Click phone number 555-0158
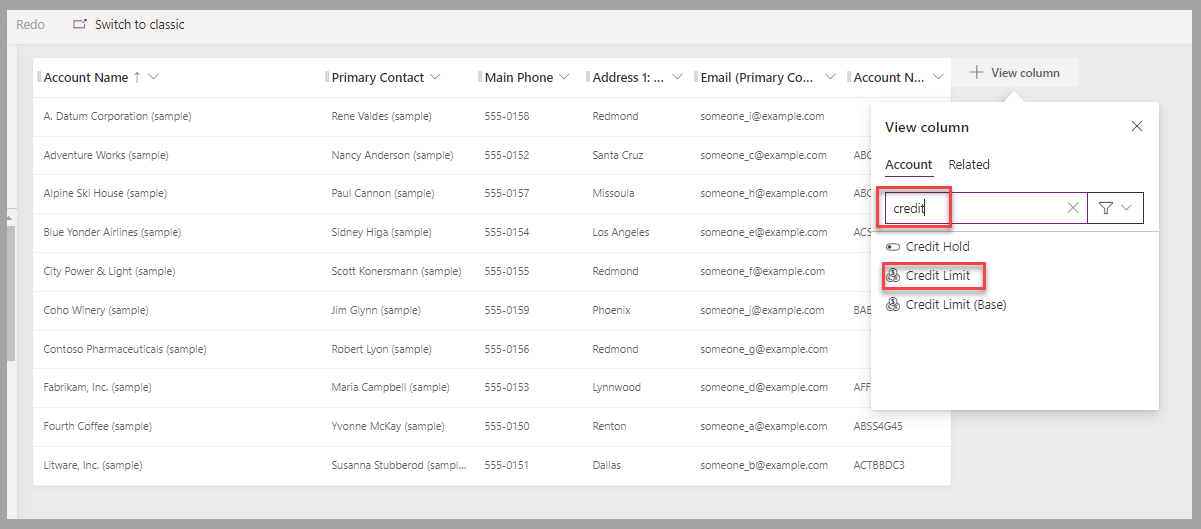This screenshot has width=1201, height=529. (x=507, y=116)
